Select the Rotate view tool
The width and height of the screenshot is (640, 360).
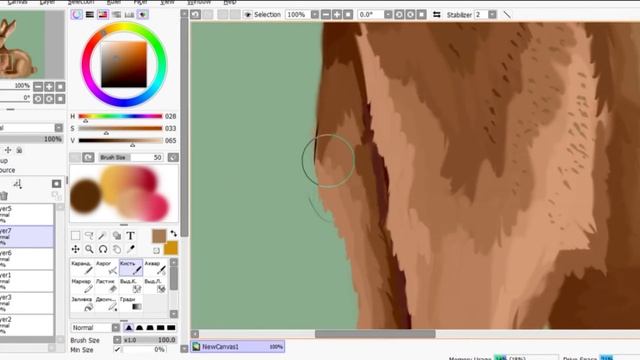pos(103,249)
